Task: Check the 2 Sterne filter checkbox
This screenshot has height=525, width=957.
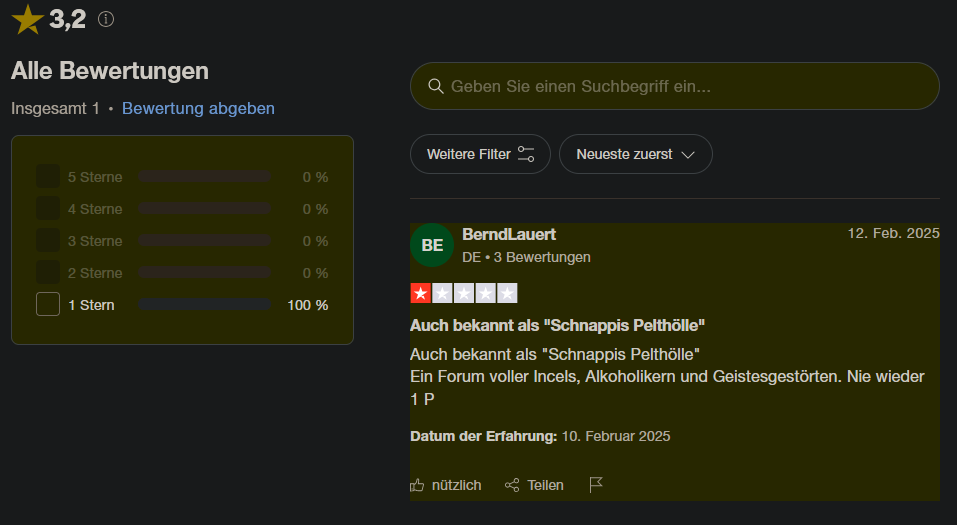Action: pyautogui.click(x=48, y=272)
